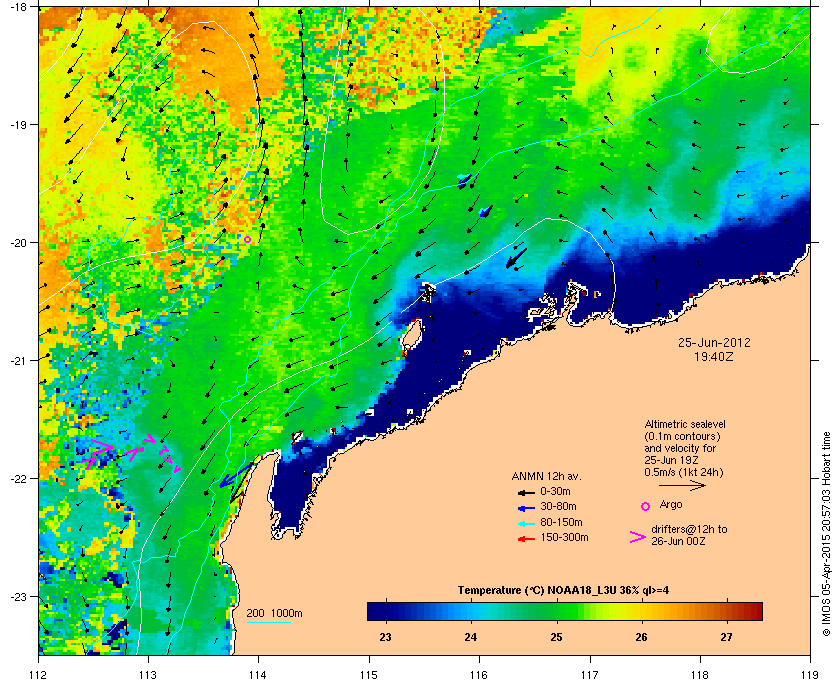Image resolution: width=840 pixels, height=680 pixels.
Task: Click the latitude axis label -18
Action: coord(17,7)
